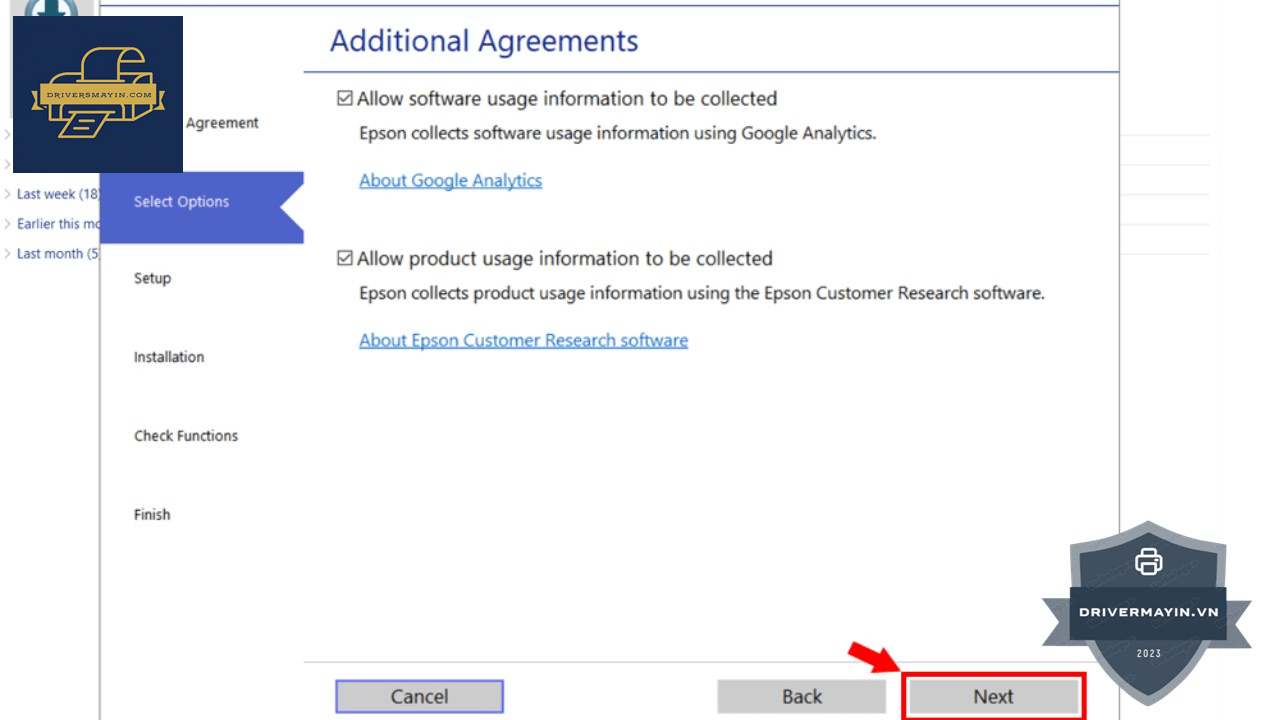
Task: Go Back to the previous step
Action: click(x=802, y=697)
